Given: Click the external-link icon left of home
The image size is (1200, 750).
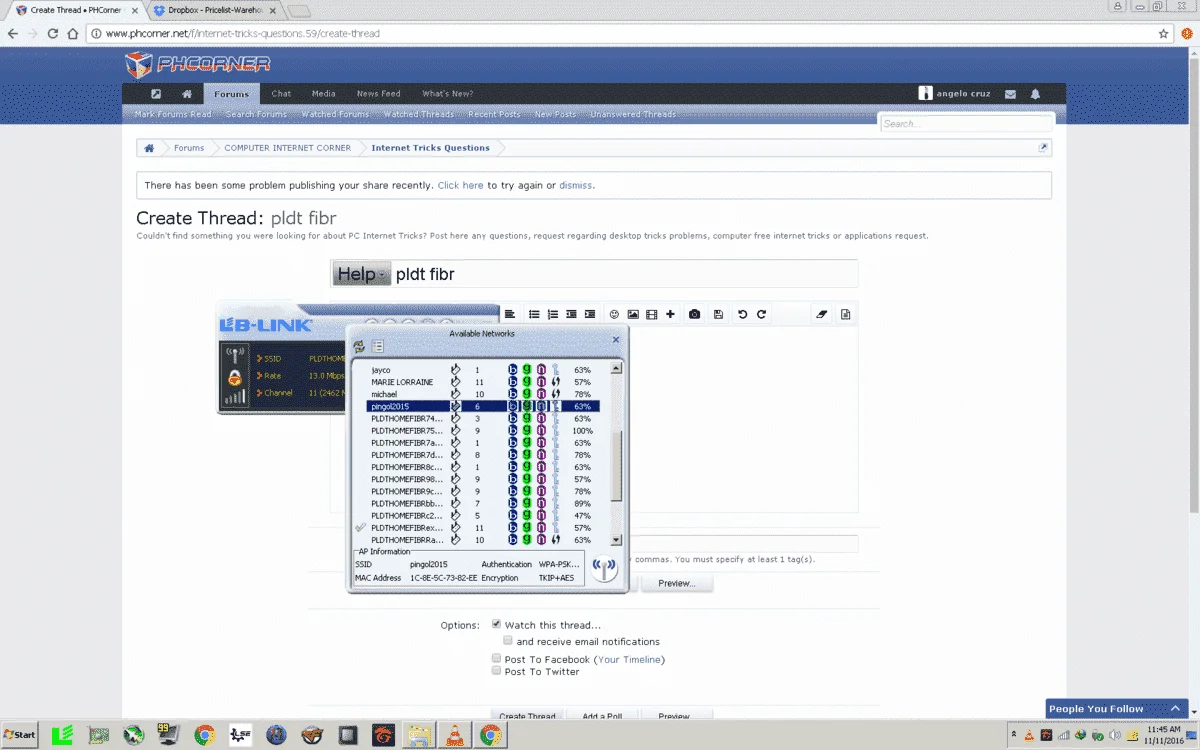Looking at the screenshot, I should (x=156, y=94).
